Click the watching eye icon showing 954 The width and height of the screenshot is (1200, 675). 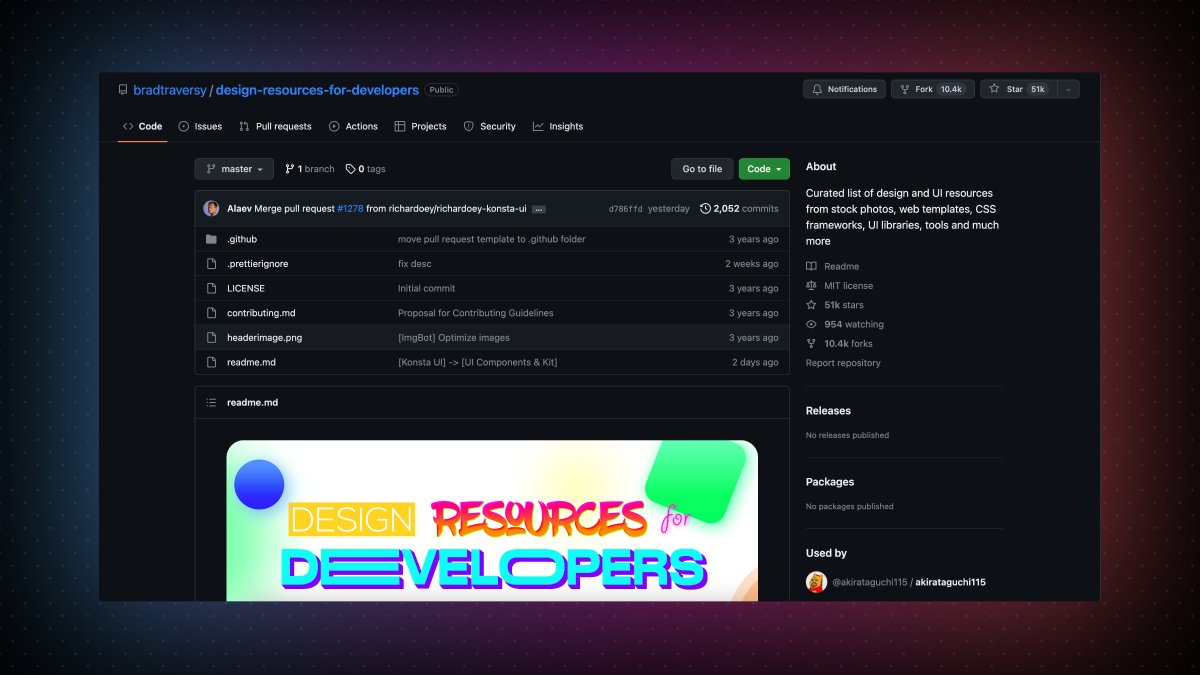tap(812, 324)
